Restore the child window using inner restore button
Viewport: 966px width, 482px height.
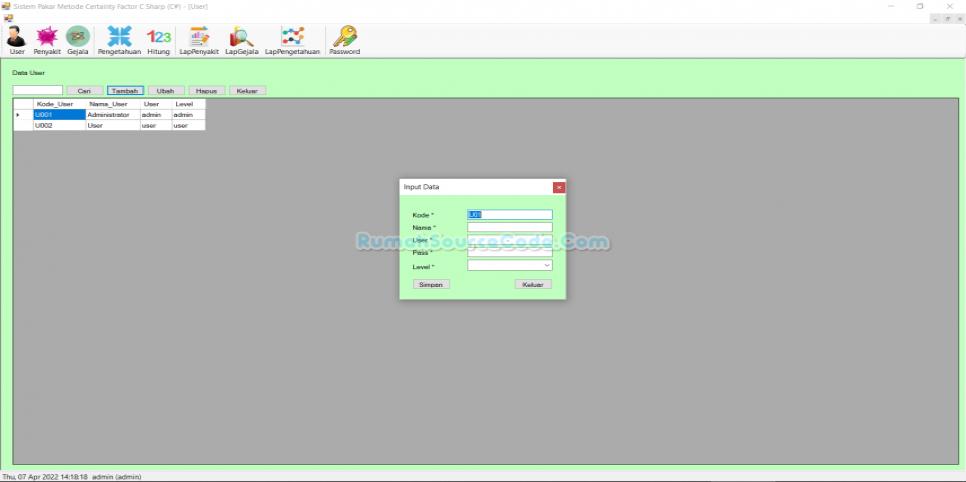click(x=948, y=19)
